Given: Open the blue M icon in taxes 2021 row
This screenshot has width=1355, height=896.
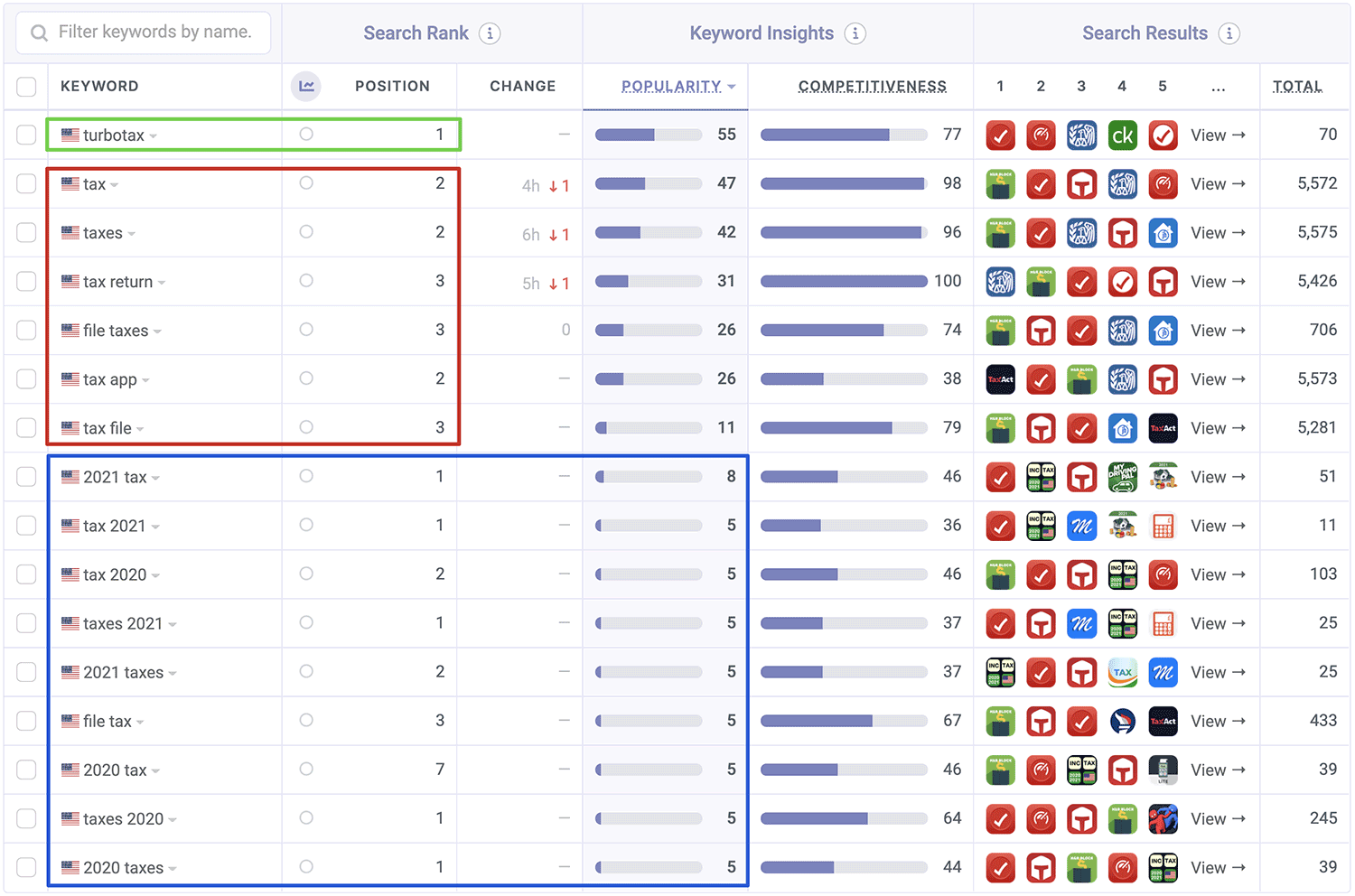Looking at the screenshot, I should point(1081,623).
